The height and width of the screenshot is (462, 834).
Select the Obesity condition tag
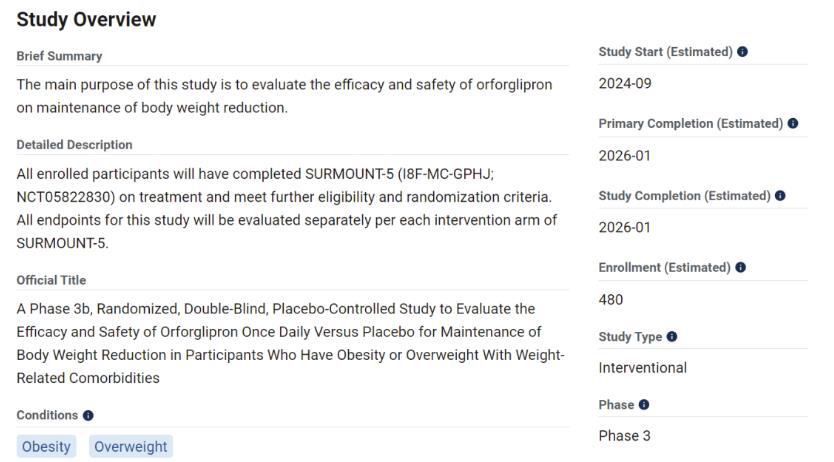click(46, 446)
